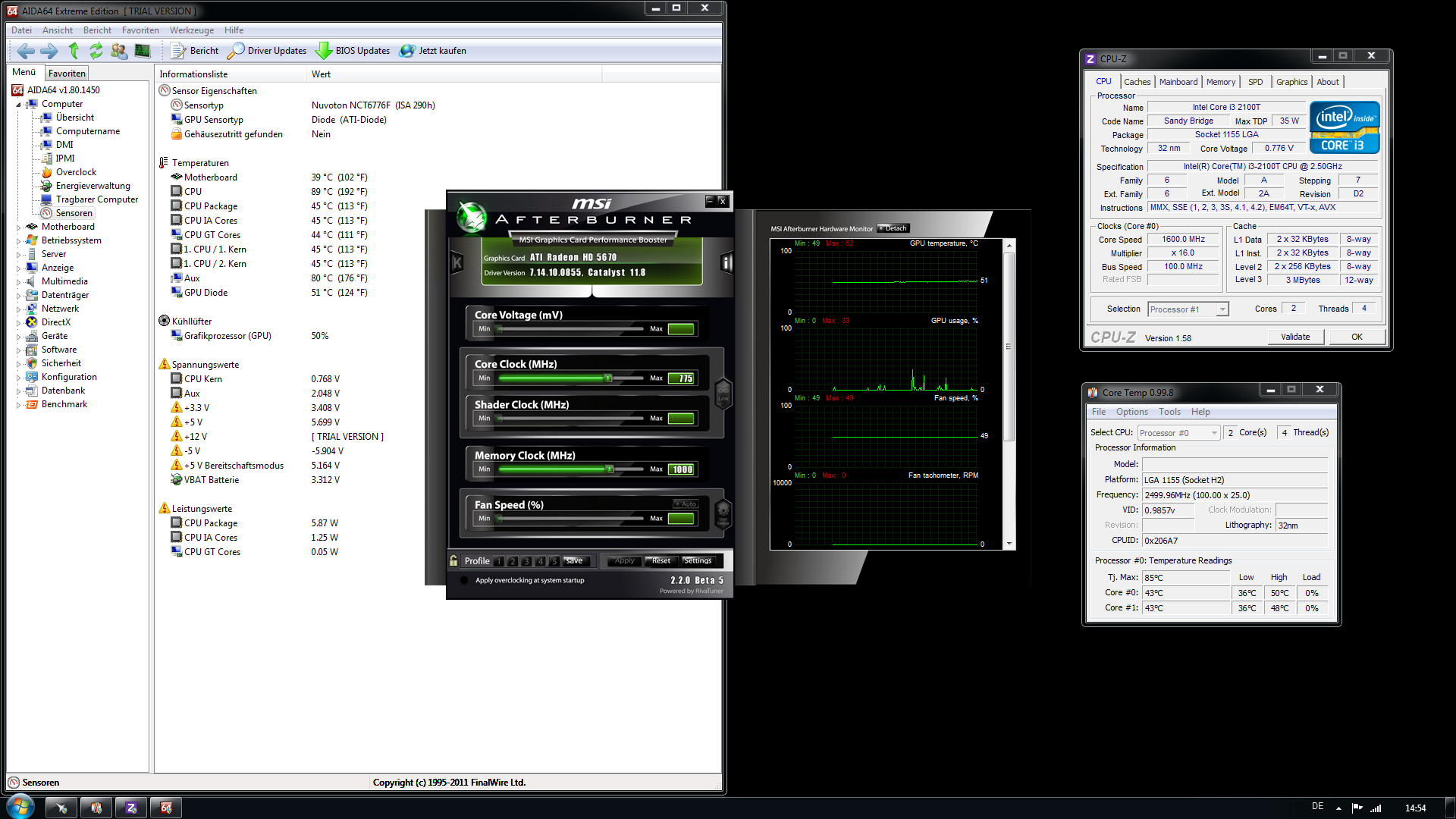Click the Afterburner Settings button
This screenshot has width=1456, height=819.
697,560
